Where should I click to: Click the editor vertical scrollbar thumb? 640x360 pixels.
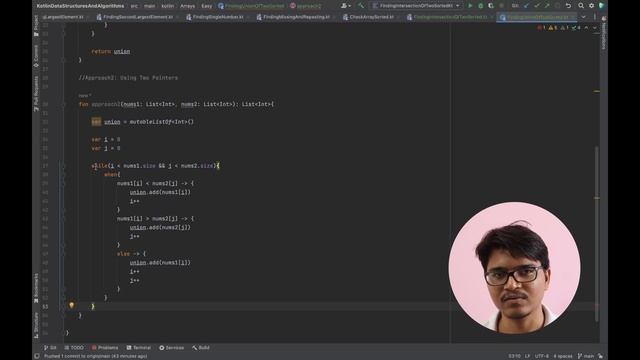coord(597,233)
